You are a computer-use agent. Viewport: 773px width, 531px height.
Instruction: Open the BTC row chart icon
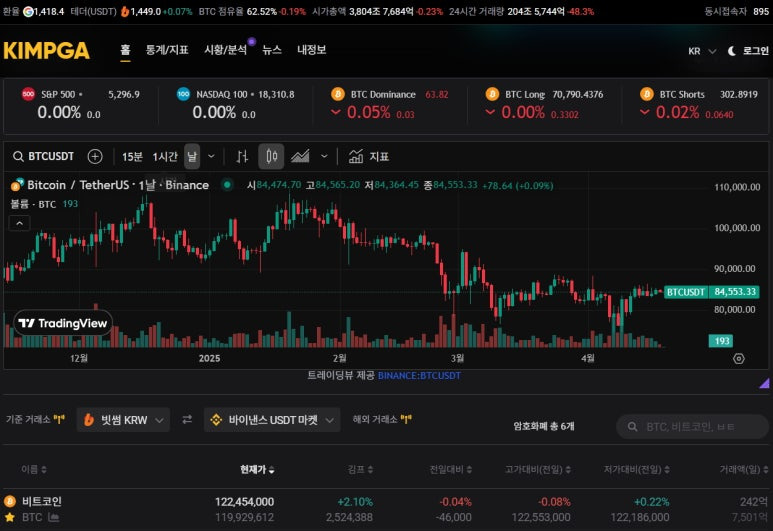click(x=54, y=517)
